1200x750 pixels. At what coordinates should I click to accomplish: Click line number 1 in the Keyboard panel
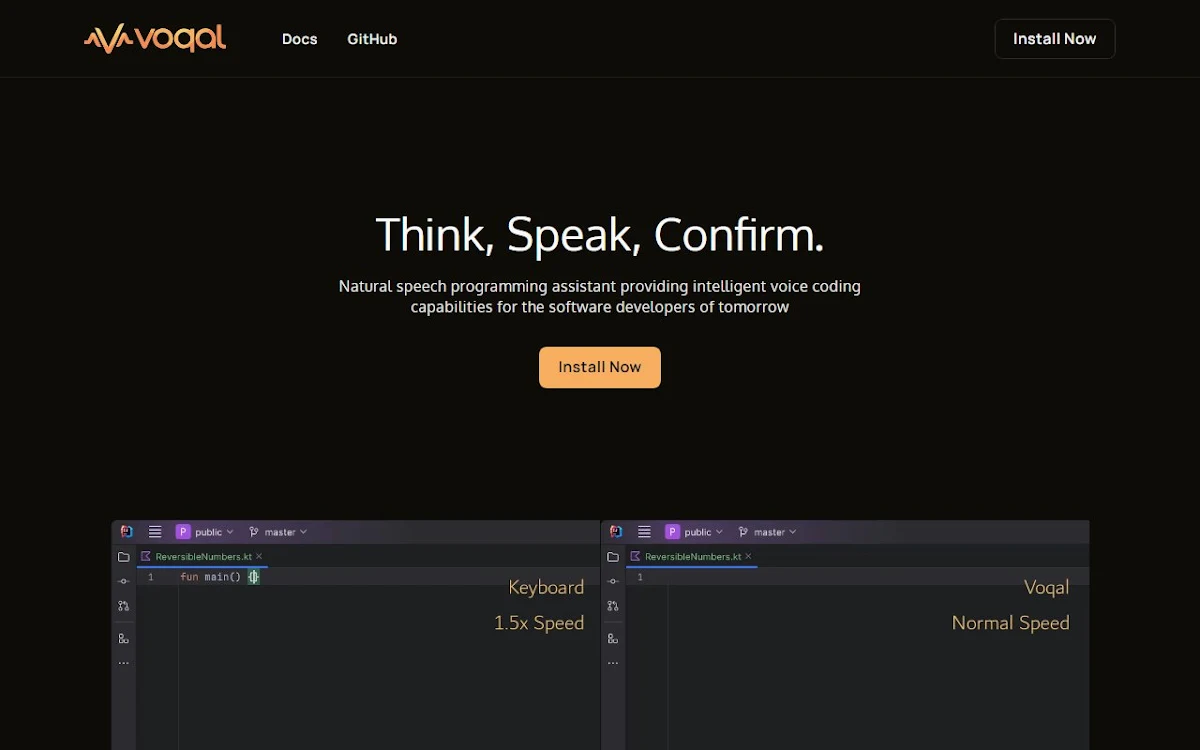pos(151,577)
